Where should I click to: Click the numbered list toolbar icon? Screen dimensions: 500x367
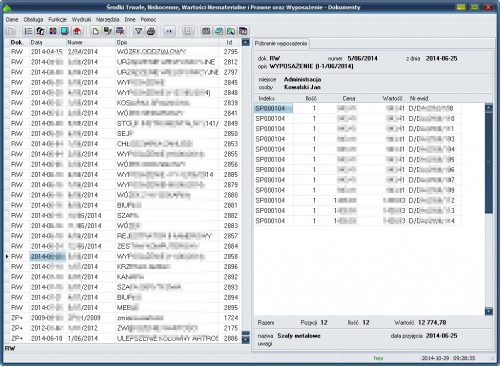coord(28,31)
